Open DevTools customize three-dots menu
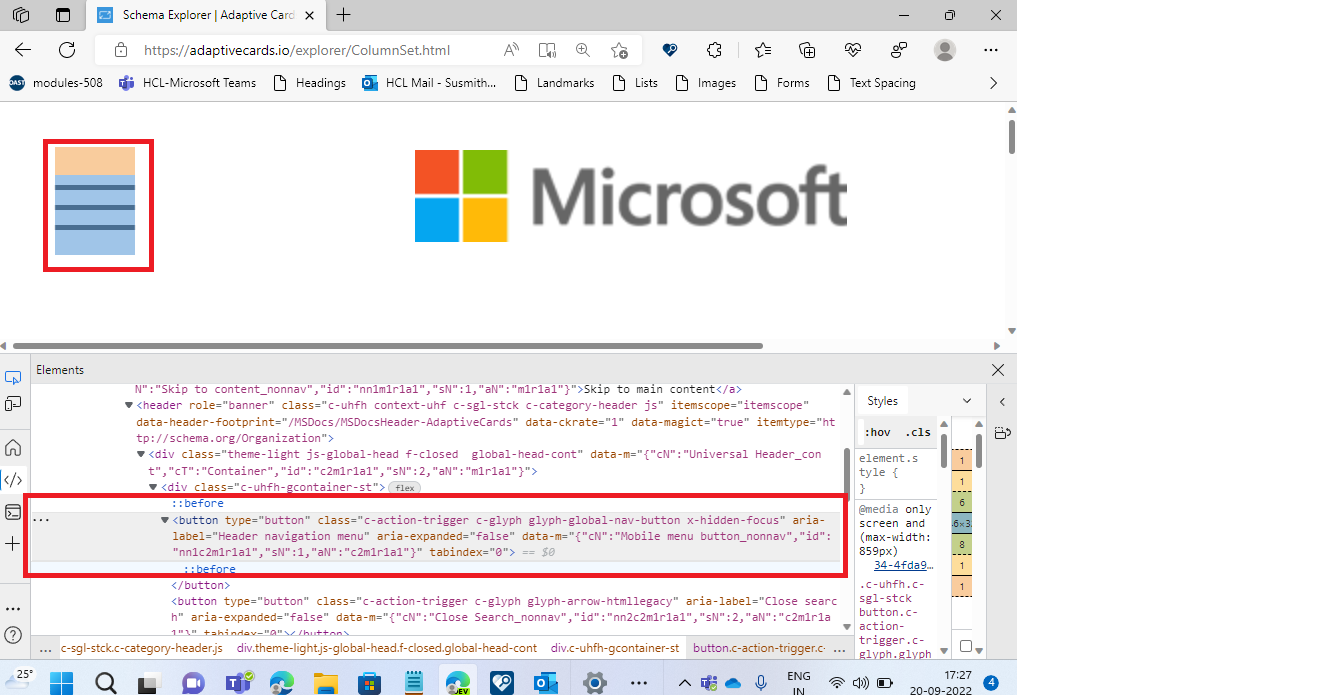Viewport: 1344px width, 695px height. click(x=13, y=608)
